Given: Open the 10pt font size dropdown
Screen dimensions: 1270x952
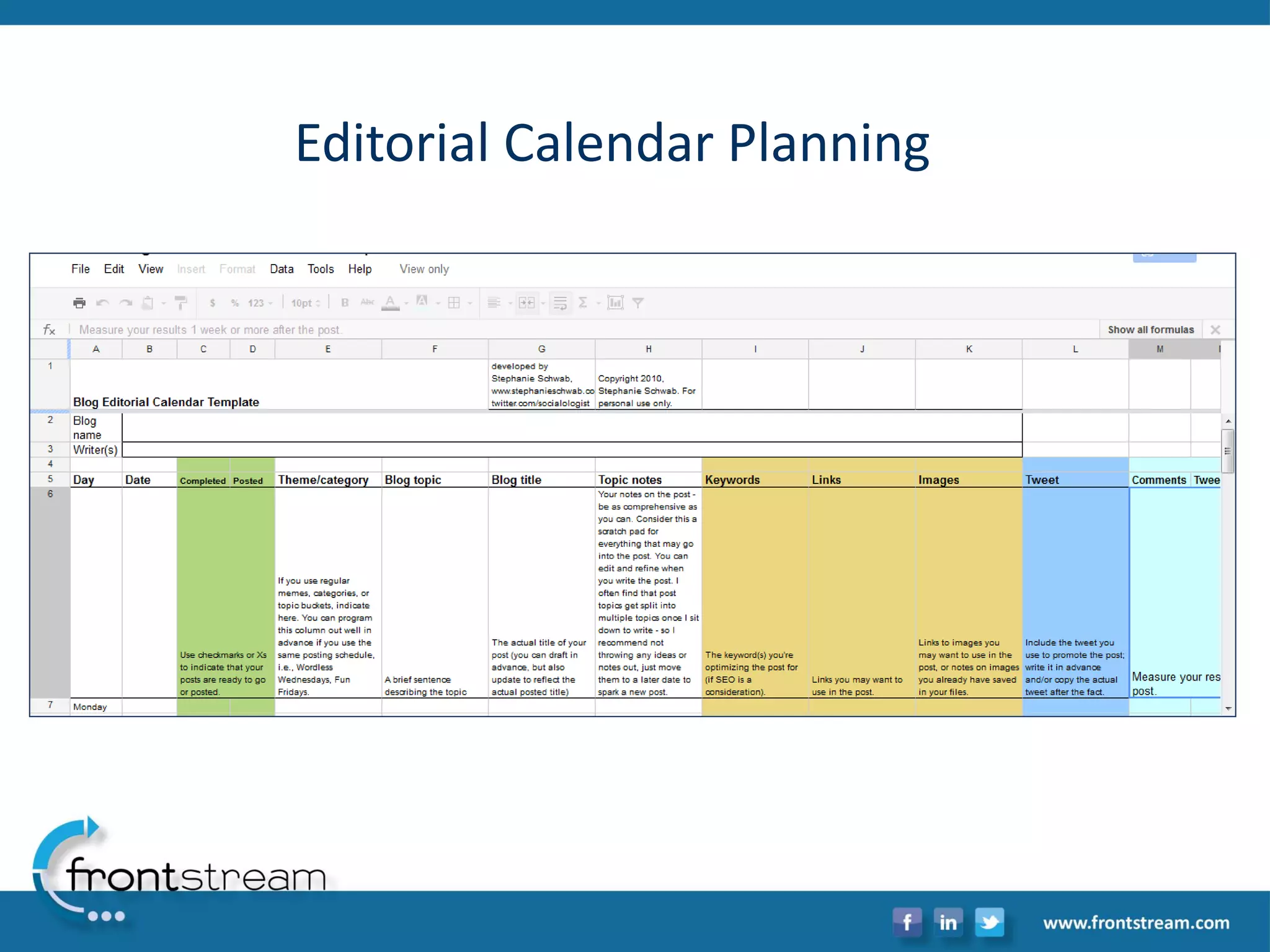Looking at the screenshot, I should pyautogui.click(x=306, y=303).
